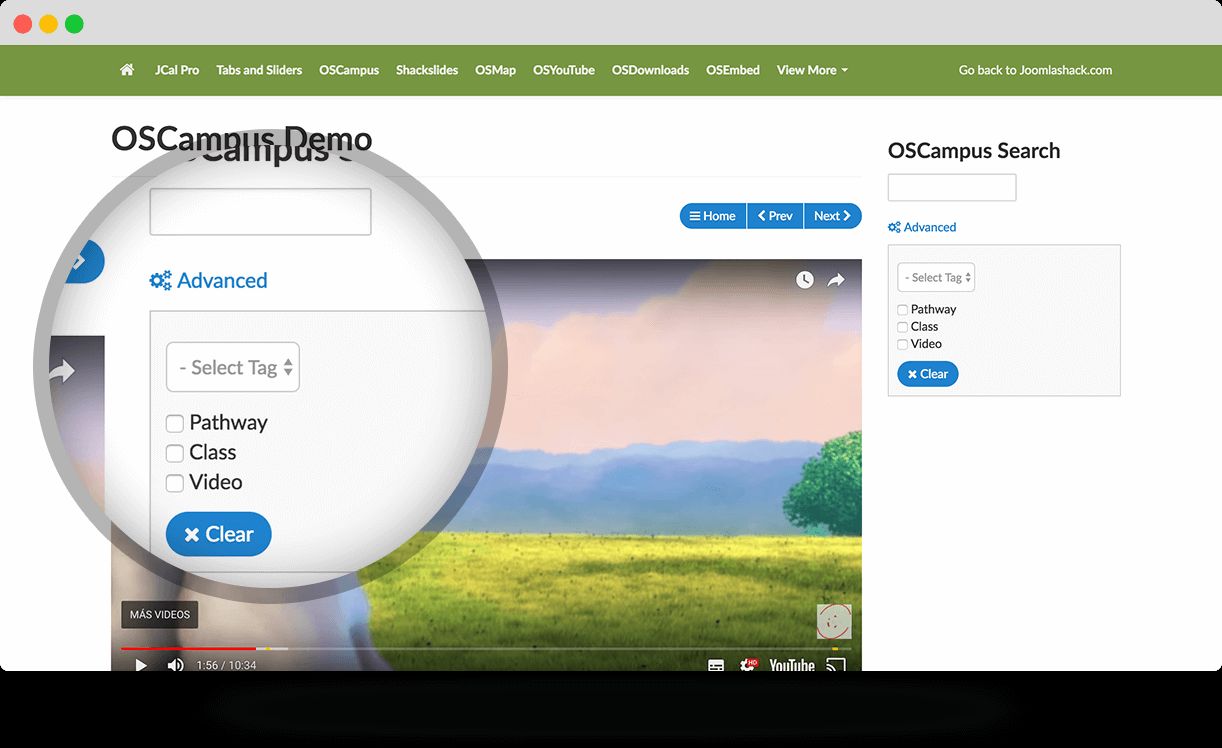Tick the small Video checkbox in the right sidebar
1222x748 pixels.
(x=902, y=344)
